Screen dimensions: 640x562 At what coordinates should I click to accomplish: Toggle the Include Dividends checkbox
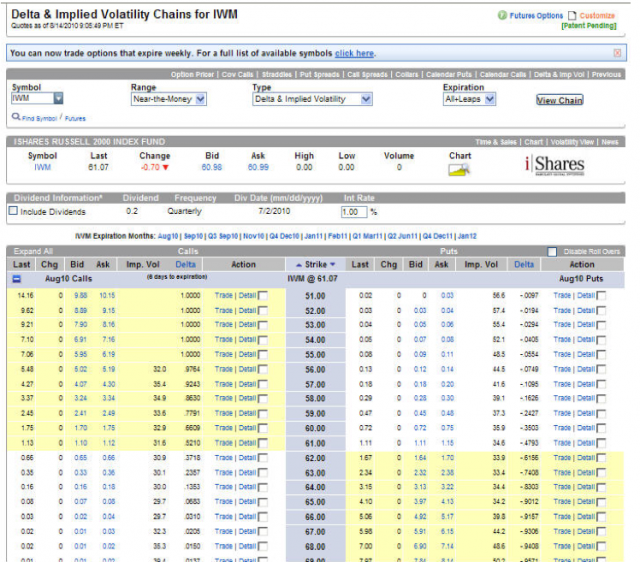click(x=13, y=211)
